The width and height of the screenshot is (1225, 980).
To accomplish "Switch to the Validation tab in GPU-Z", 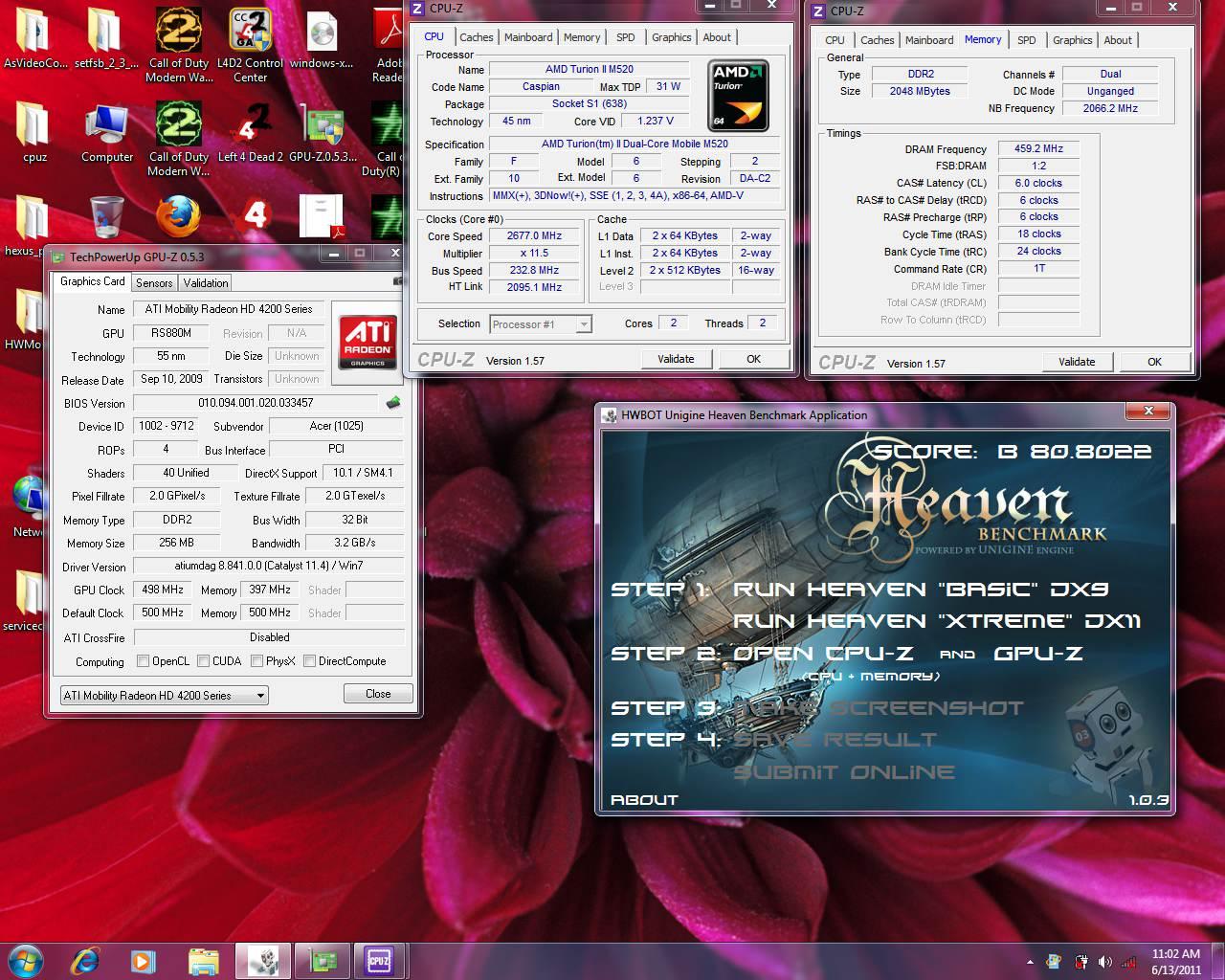I will pos(206,282).
